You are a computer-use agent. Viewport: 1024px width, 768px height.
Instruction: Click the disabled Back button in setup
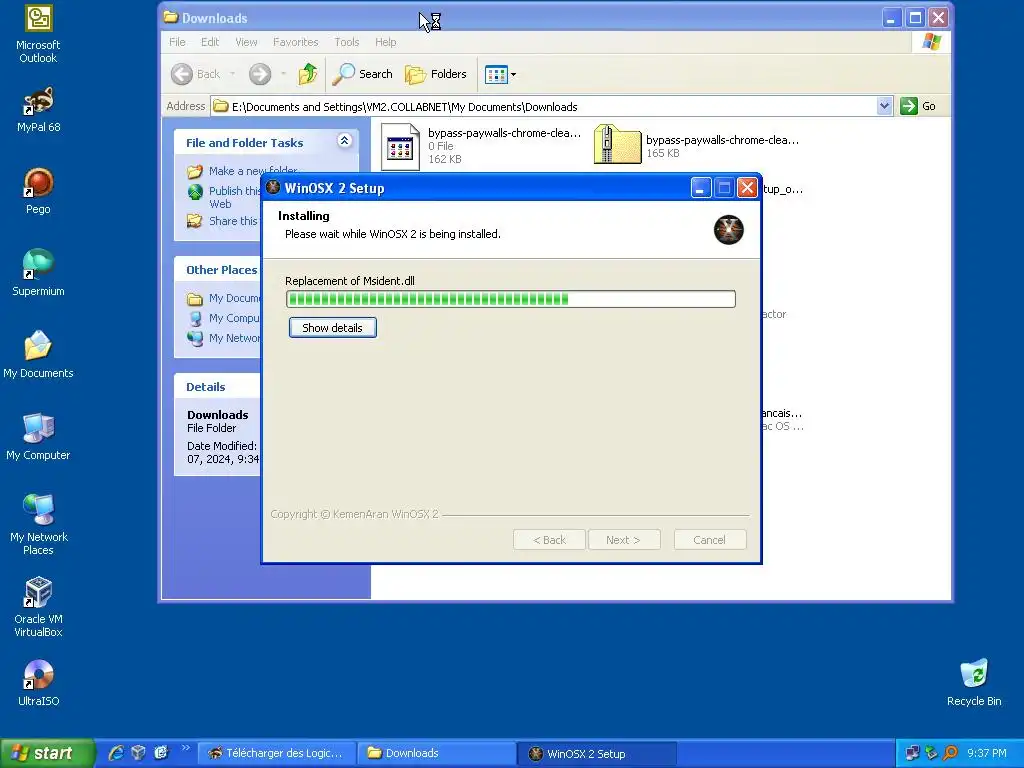549,540
